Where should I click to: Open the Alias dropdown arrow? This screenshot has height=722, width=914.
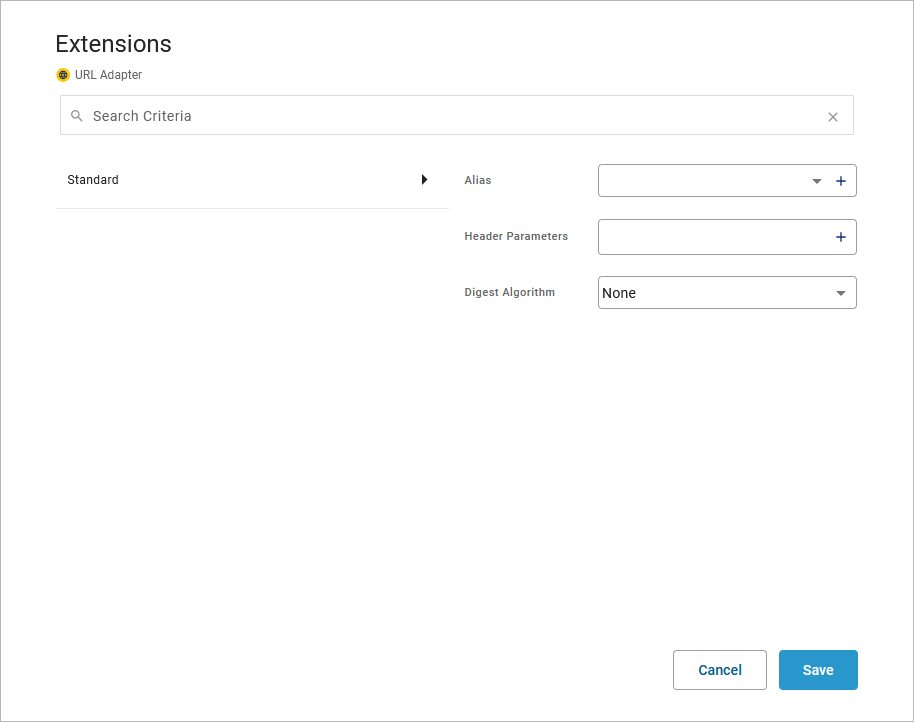817,181
